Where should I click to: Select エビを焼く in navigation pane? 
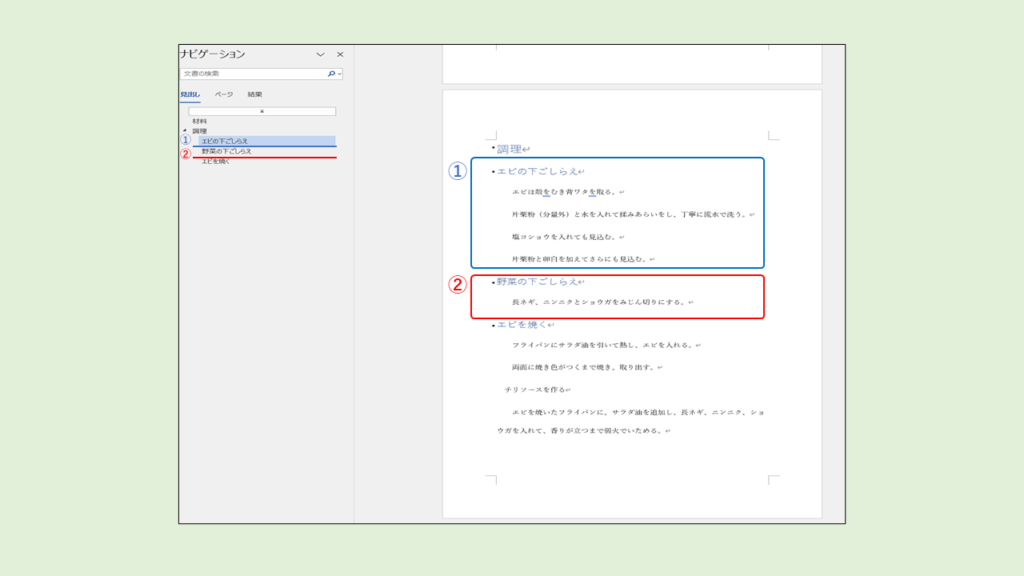216,161
